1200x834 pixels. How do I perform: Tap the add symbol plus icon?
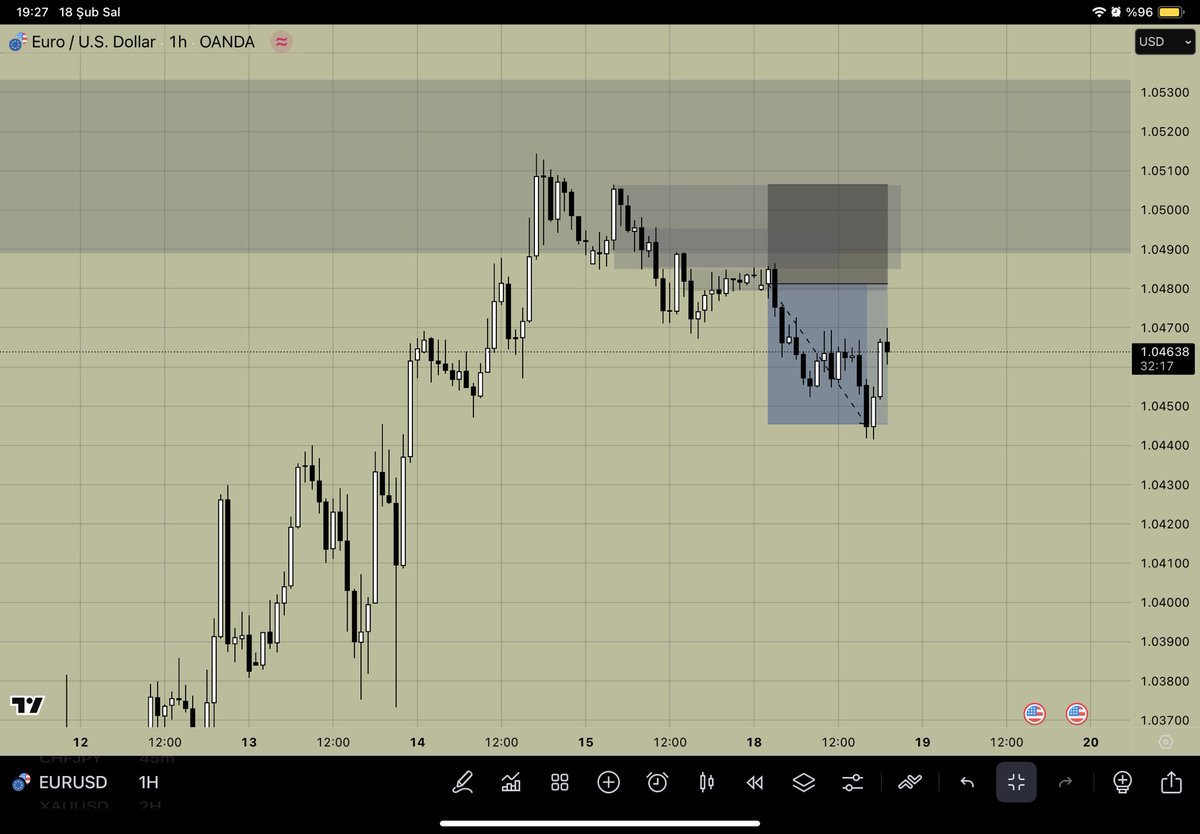pyautogui.click(x=608, y=782)
